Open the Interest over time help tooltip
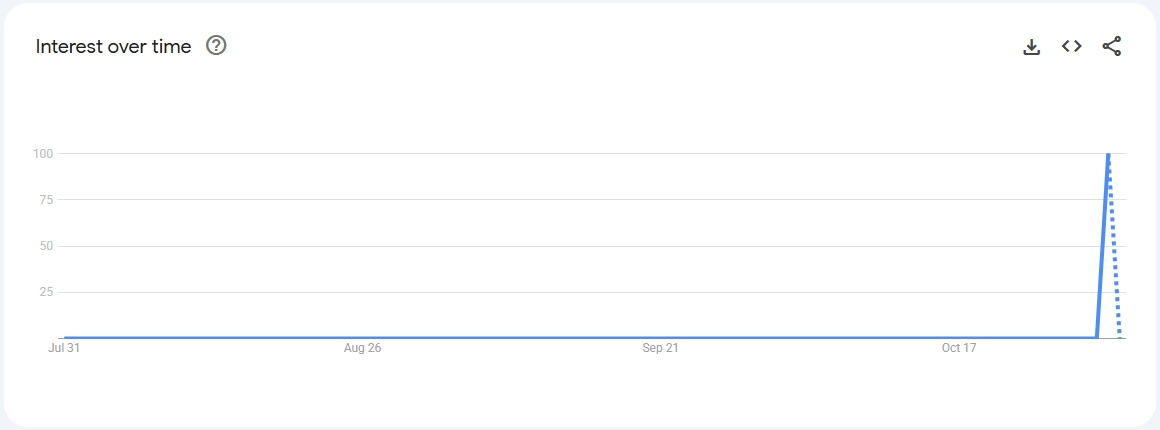The height and width of the screenshot is (430, 1160). pyautogui.click(x=216, y=46)
